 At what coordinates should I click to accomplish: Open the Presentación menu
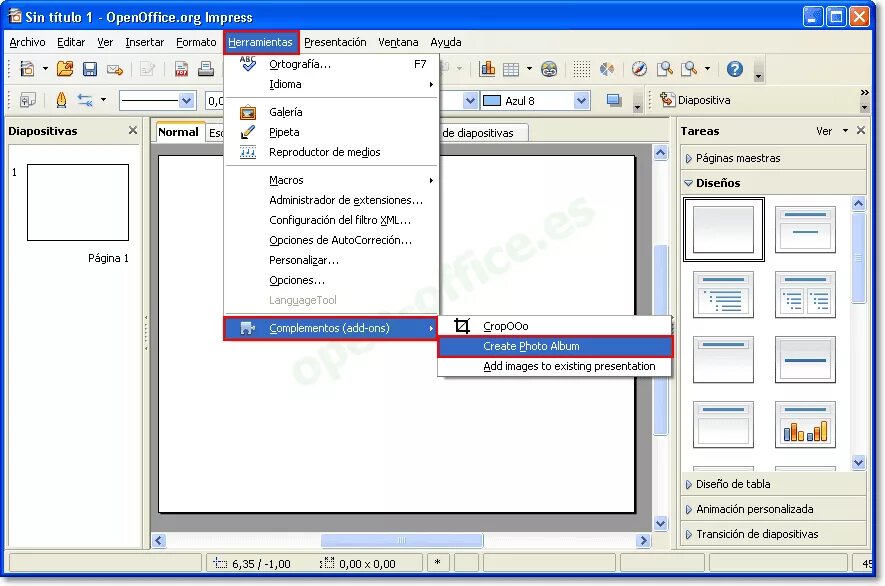tap(335, 42)
